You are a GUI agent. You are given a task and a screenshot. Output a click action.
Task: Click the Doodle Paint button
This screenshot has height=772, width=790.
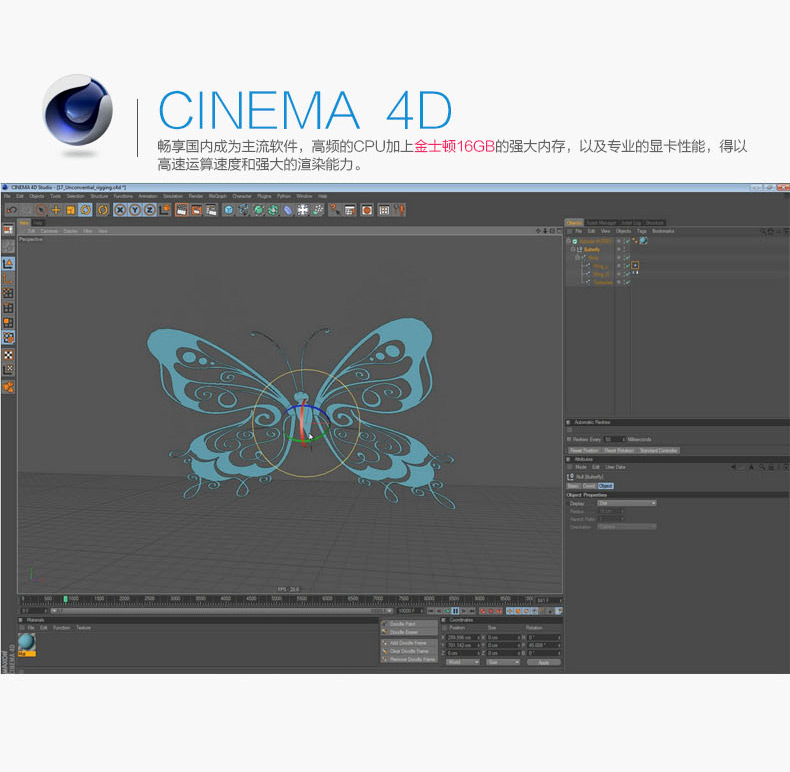pos(409,624)
